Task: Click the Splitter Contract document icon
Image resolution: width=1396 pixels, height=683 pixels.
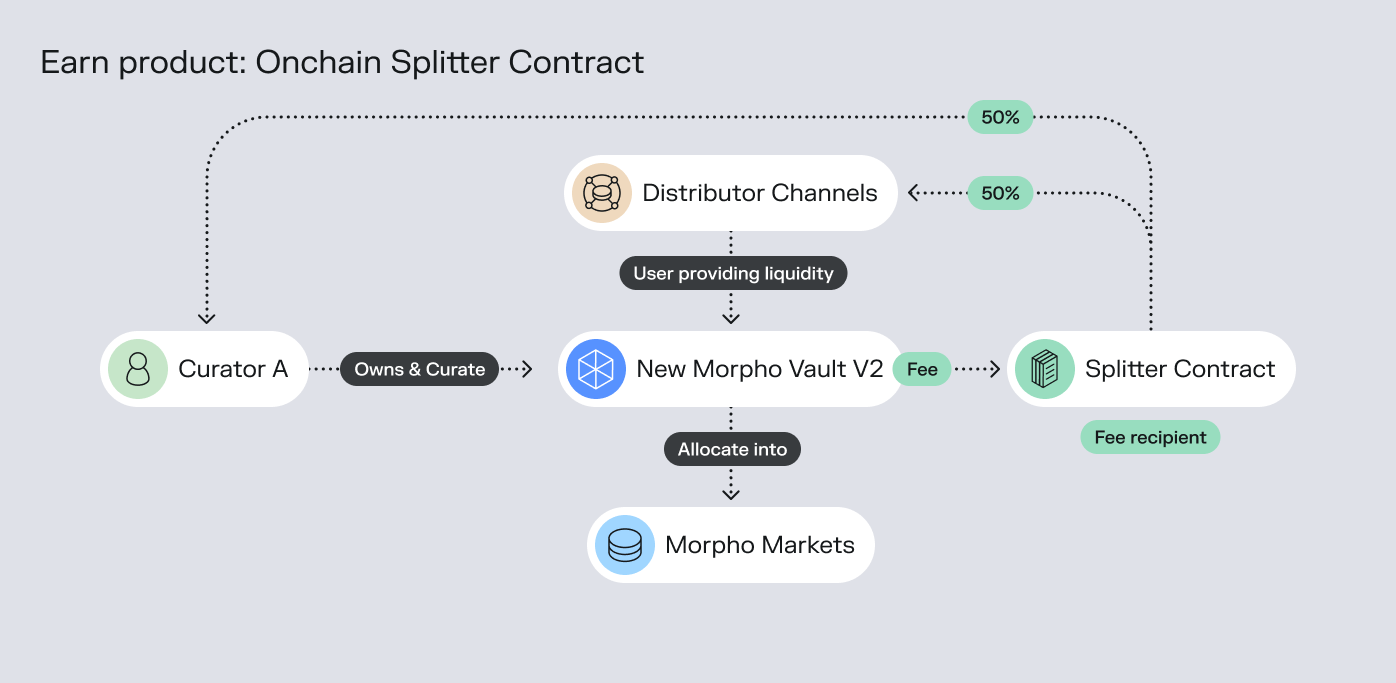Action: 1045,369
